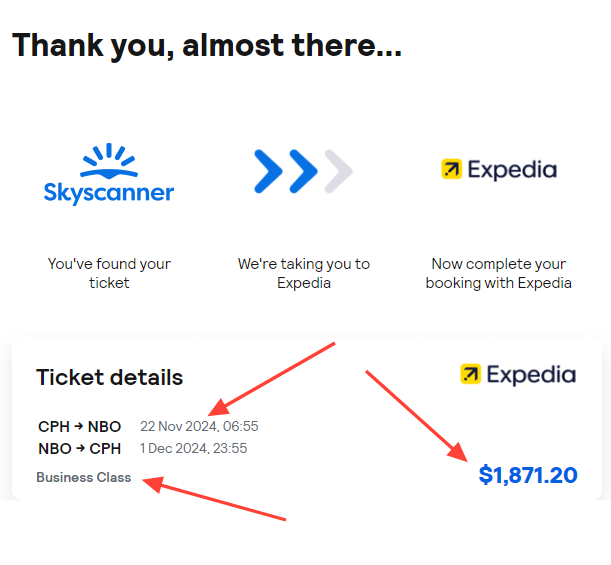
Task: Click "We're taking you to Expedia" text
Action: click(304, 274)
